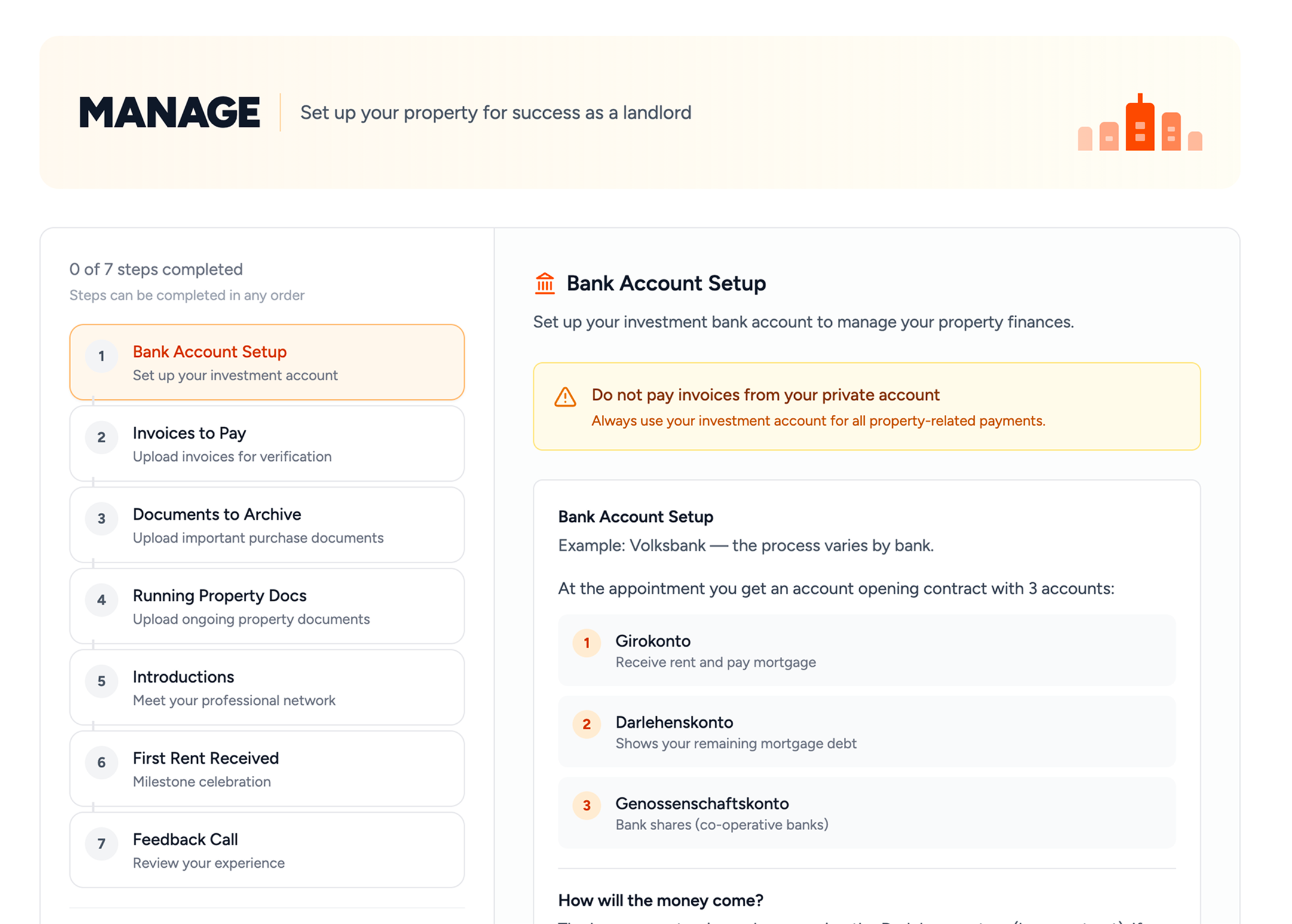
Task: Open the Bank Account Setup step
Action: click(267, 362)
